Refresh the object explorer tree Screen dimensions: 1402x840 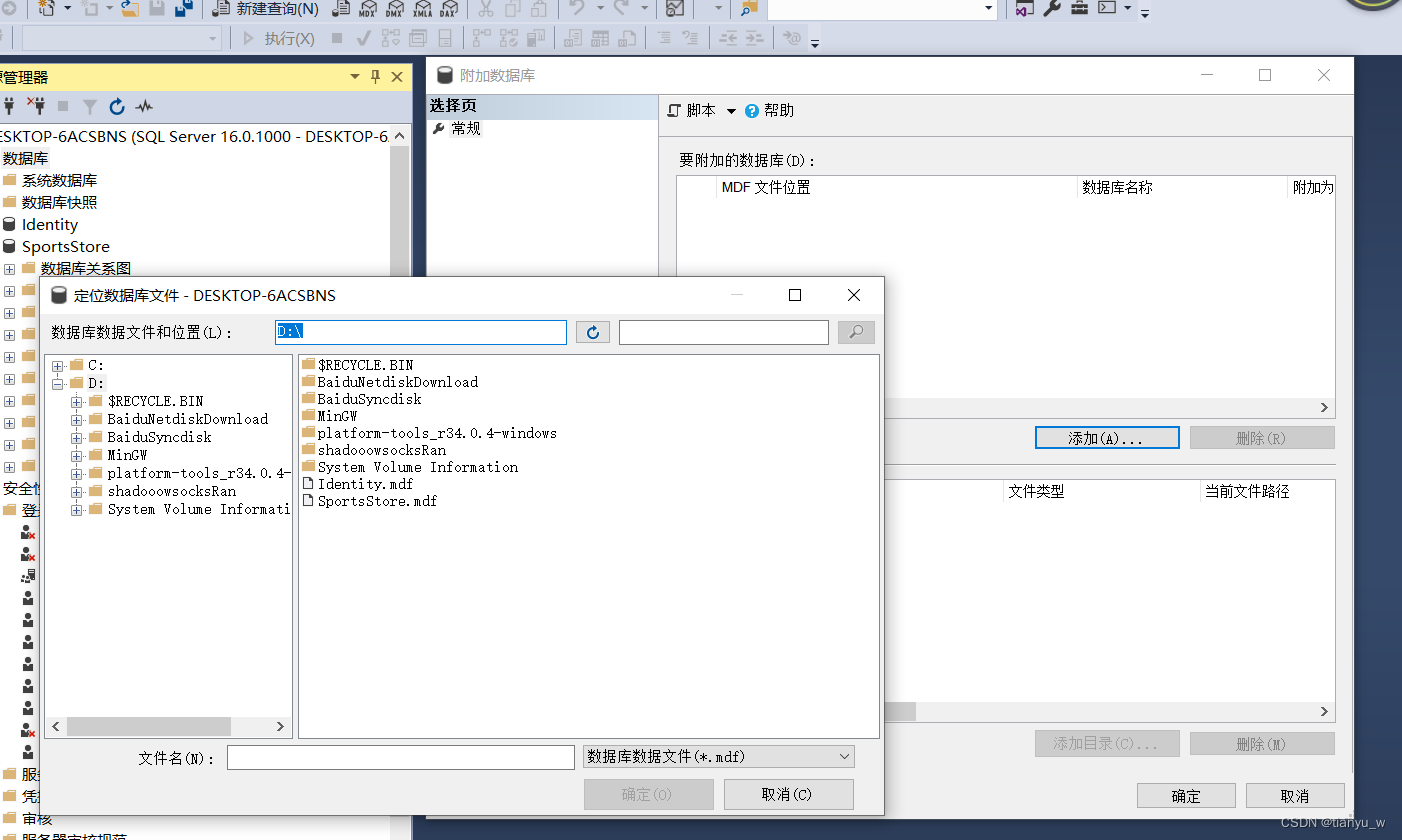coord(116,106)
